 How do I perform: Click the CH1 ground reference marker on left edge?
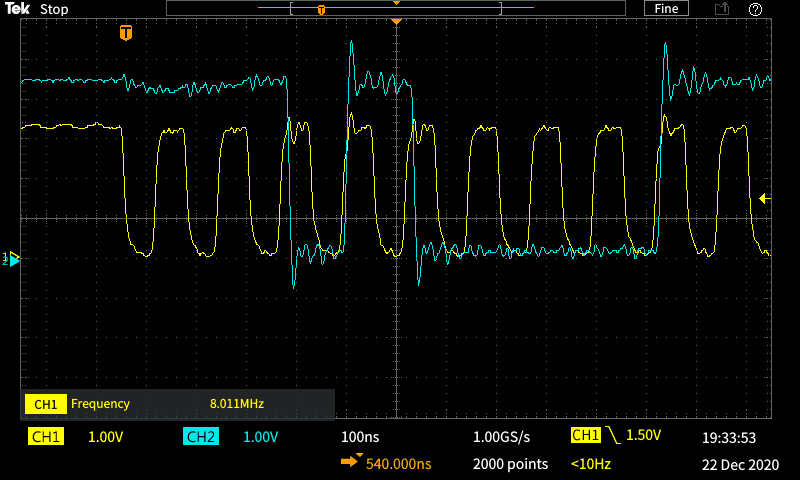coord(11,258)
